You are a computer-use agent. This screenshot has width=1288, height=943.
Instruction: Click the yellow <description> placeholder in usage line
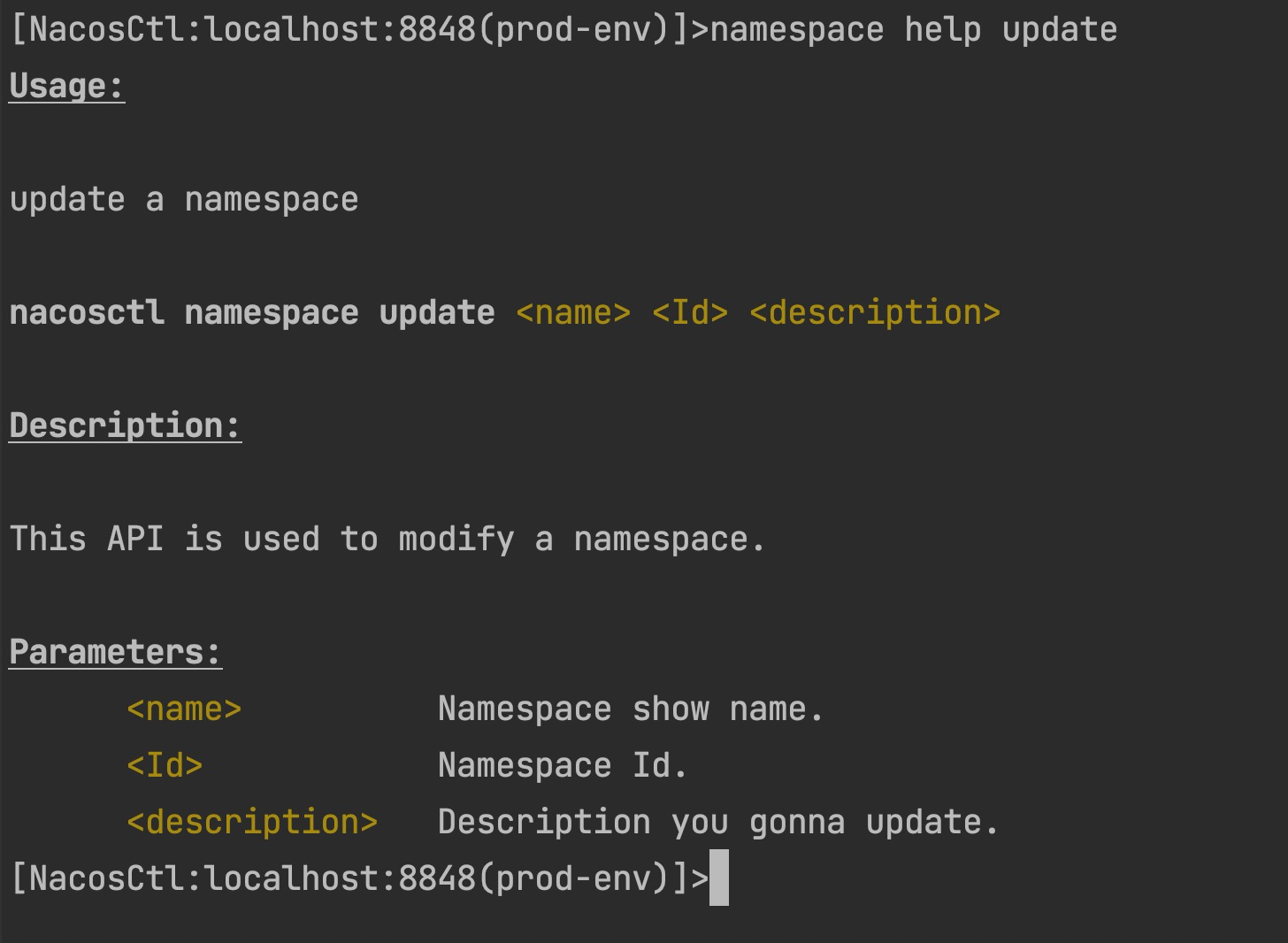[x=875, y=313]
